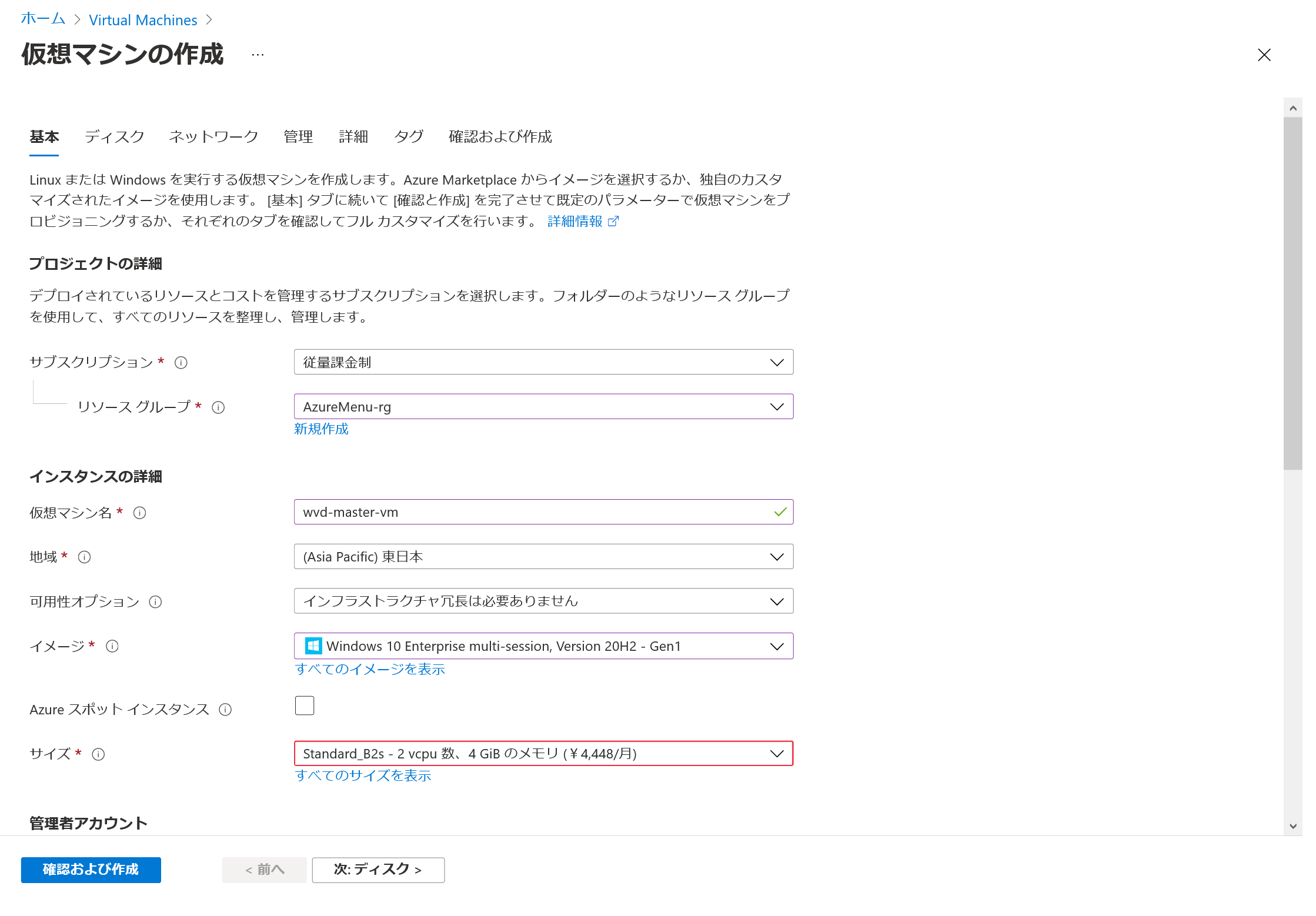This screenshot has width=1316, height=916.
Task: Click the すべてのイメージを表示 link
Action: pos(370,669)
